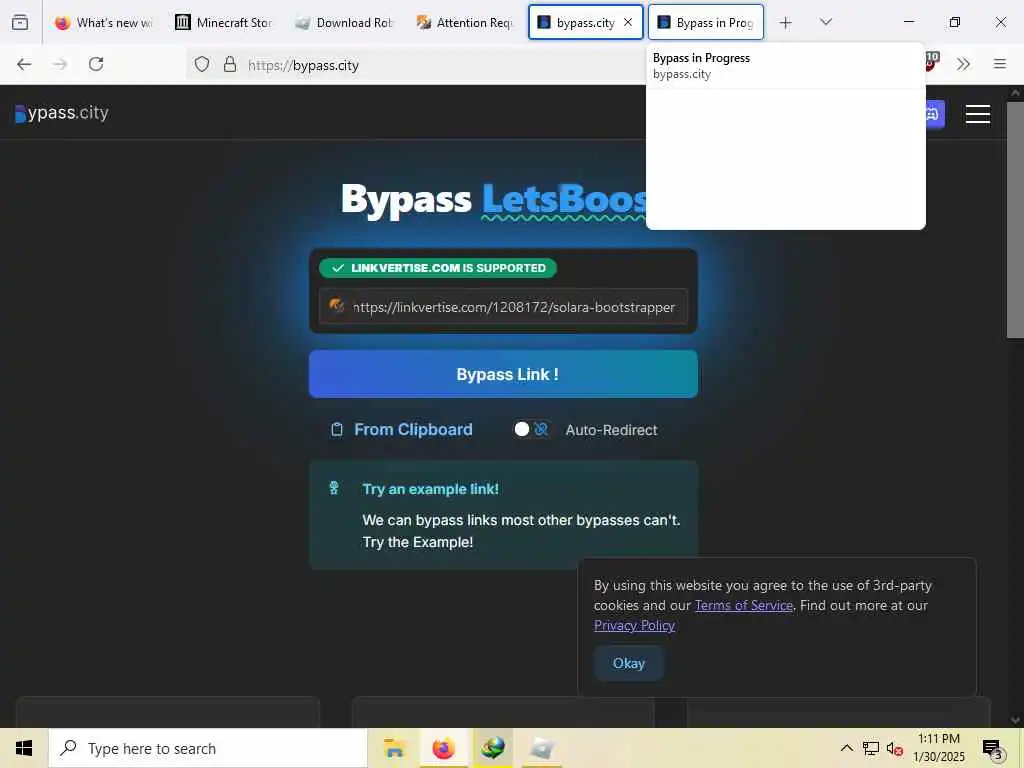1024x768 pixels.
Task: Switch to the Minecraft Store tab
Action: (224, 22)
